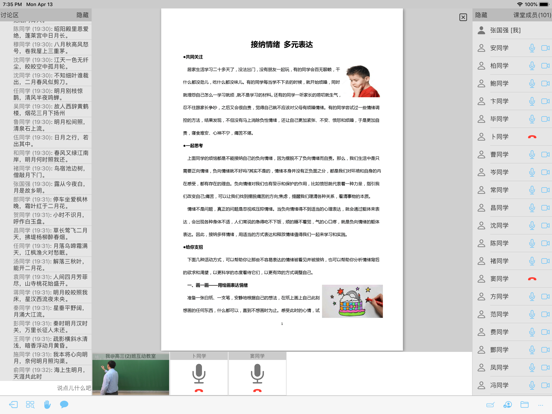Screen dimensions: 552x414
Task: Click camera icon for 费同学
Action: (x=545, y=332)
